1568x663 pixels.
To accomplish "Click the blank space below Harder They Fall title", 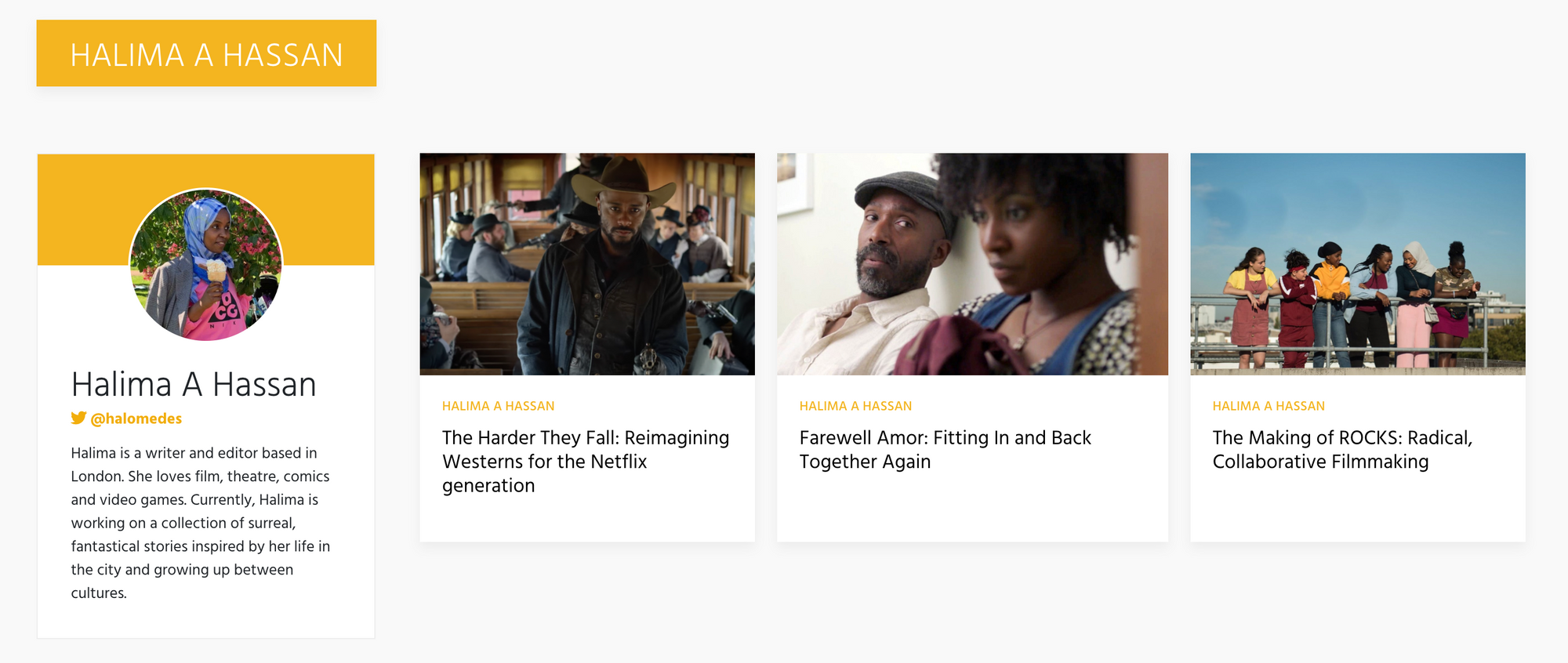I will coord(587,520).
